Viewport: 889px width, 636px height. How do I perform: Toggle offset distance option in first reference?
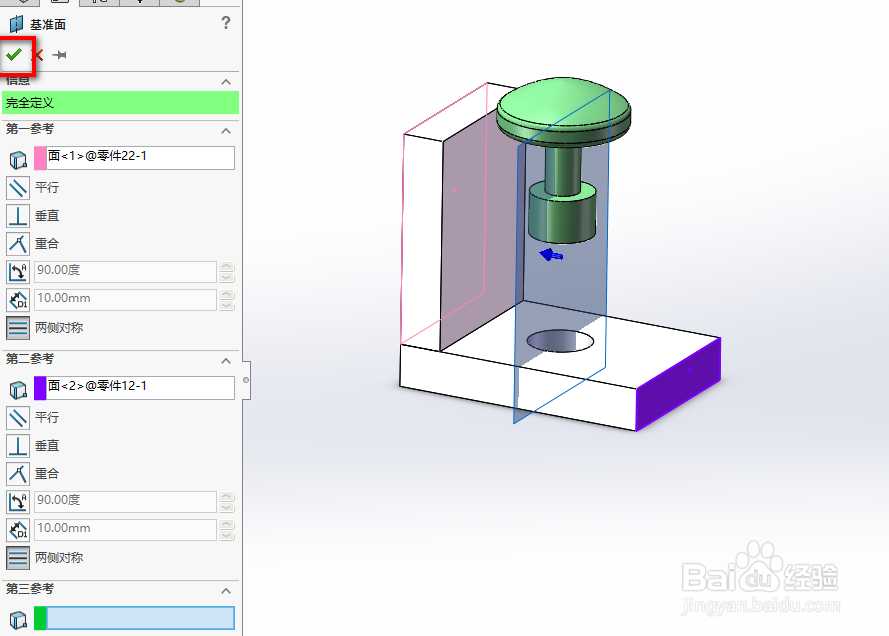[x=18, y=299]
